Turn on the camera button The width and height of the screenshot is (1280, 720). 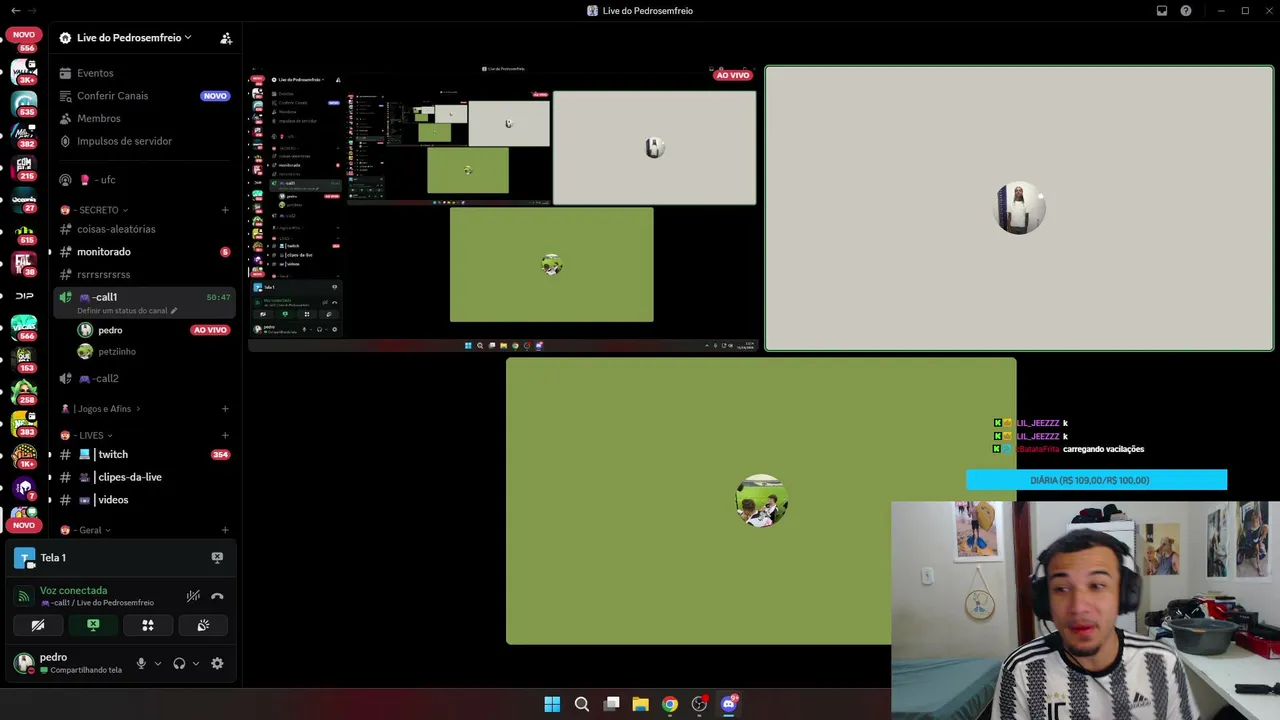tap(38, 625)
